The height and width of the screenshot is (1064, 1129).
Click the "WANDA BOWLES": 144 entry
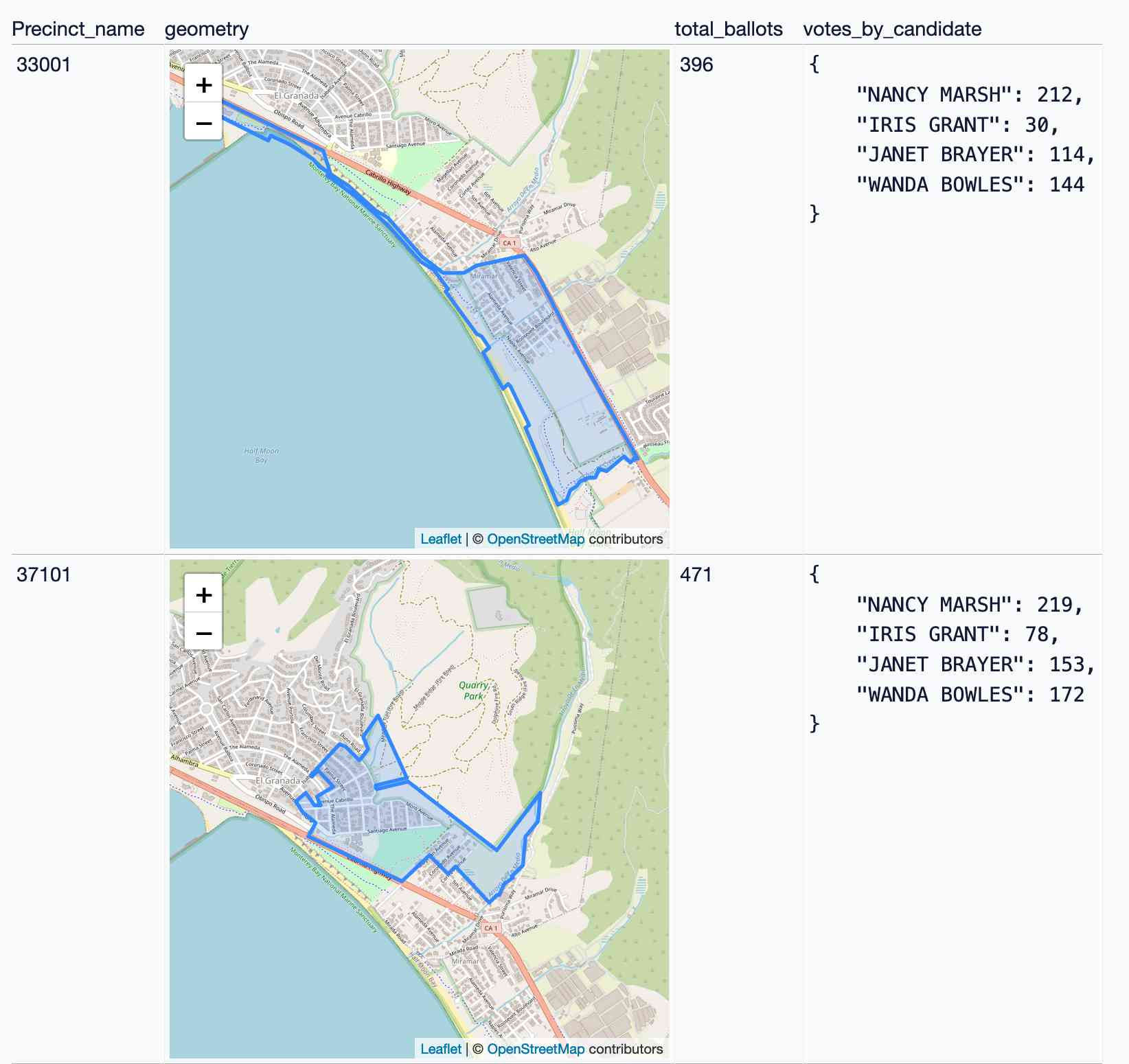coord(970,185)
